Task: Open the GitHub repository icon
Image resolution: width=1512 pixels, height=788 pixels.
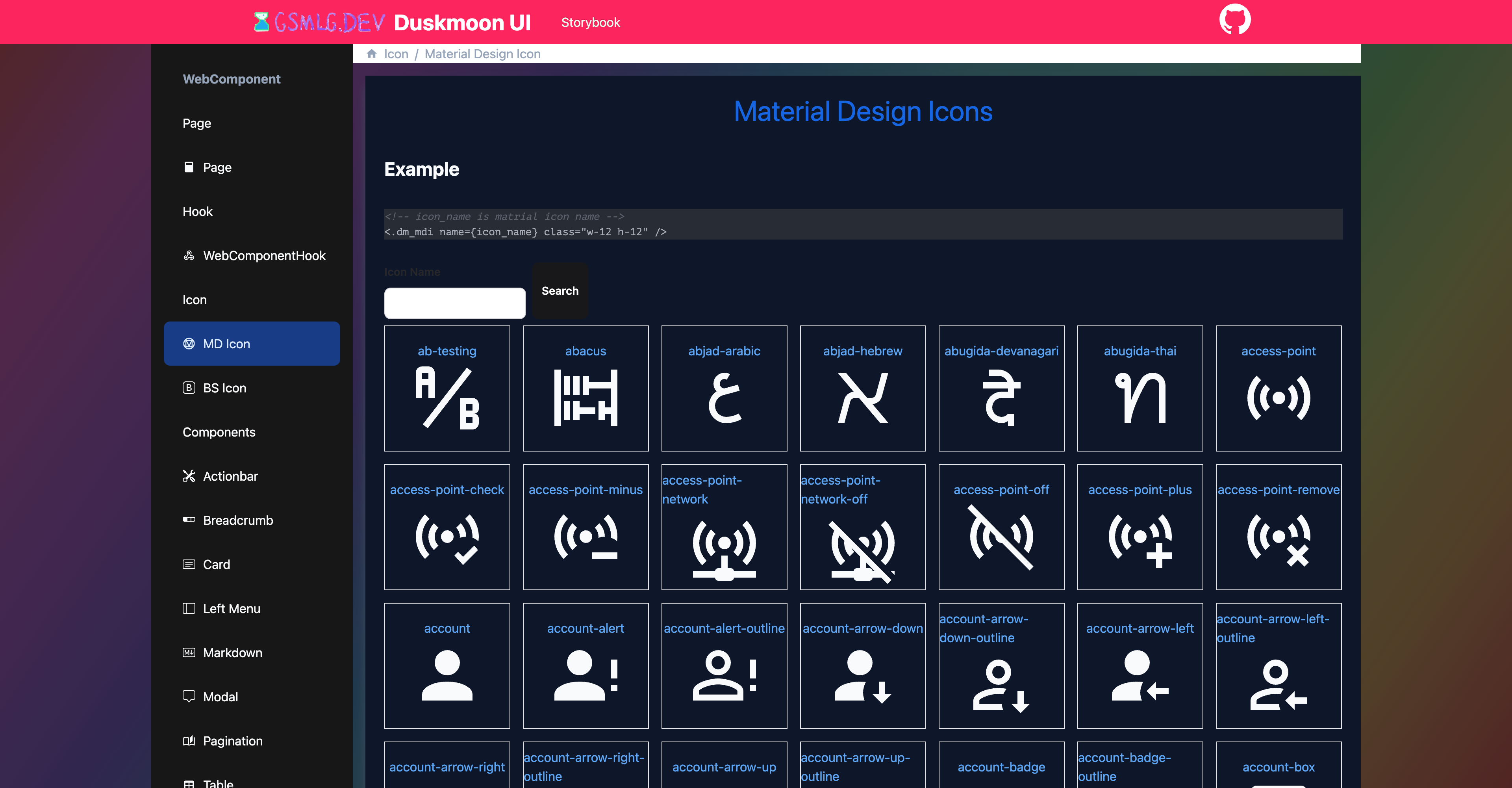Action: [1234, 20]
